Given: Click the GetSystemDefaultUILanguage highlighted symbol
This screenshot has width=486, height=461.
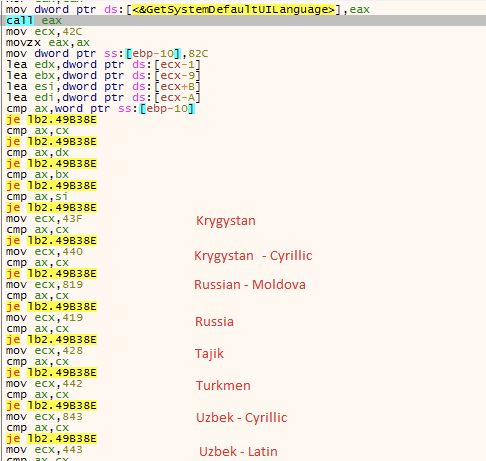Looking at the screenshot, I should coord(233,9).
